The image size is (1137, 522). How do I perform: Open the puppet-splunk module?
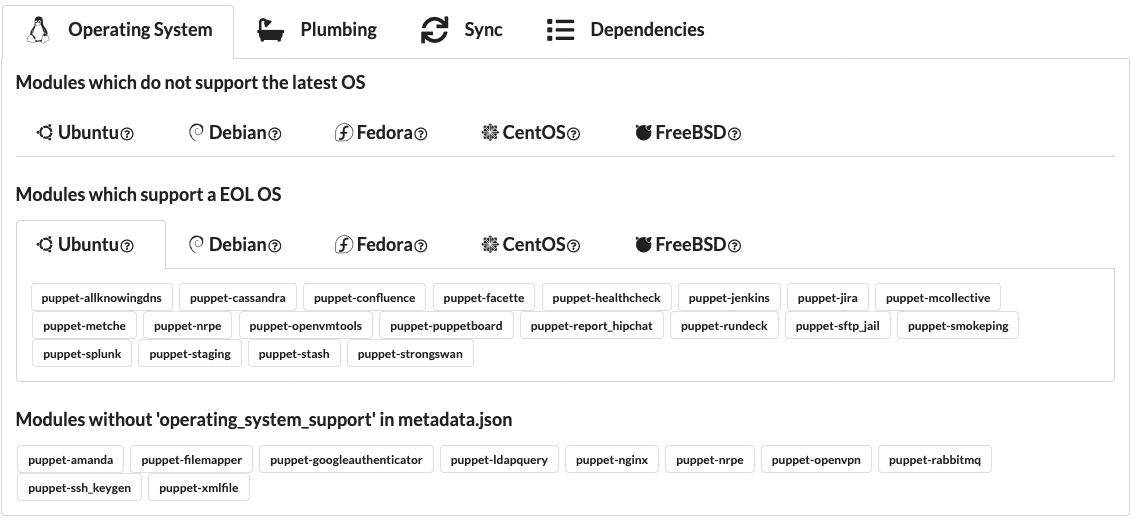click(x=82, y=354)
